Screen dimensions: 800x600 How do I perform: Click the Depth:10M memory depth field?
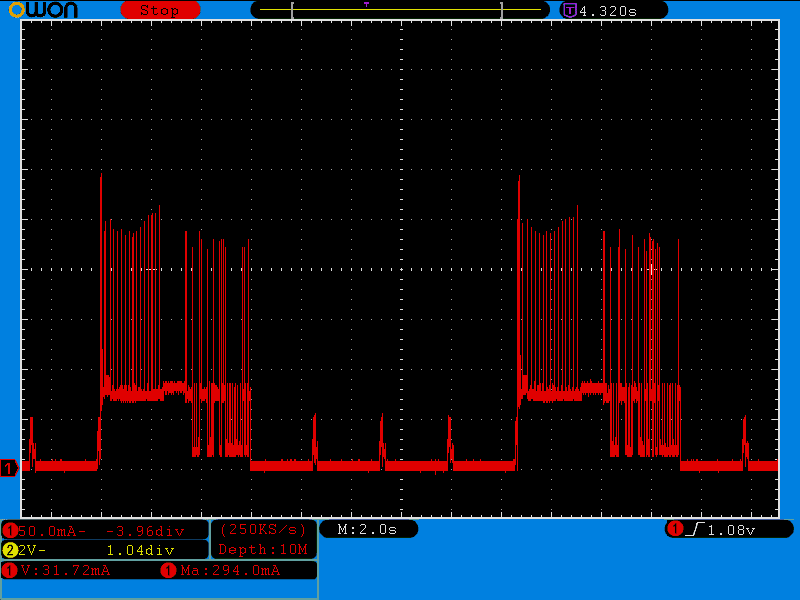(264, 549)
